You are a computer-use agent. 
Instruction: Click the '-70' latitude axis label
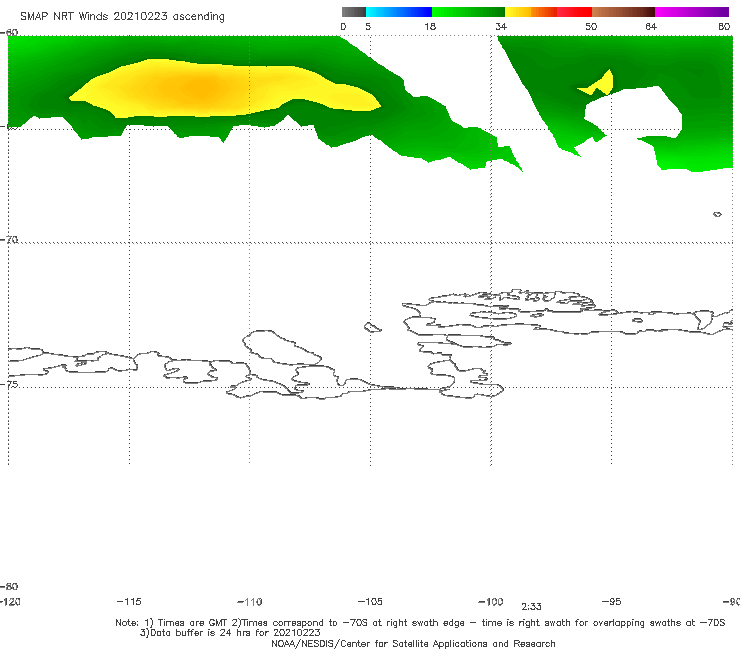(x=9, y=239)
